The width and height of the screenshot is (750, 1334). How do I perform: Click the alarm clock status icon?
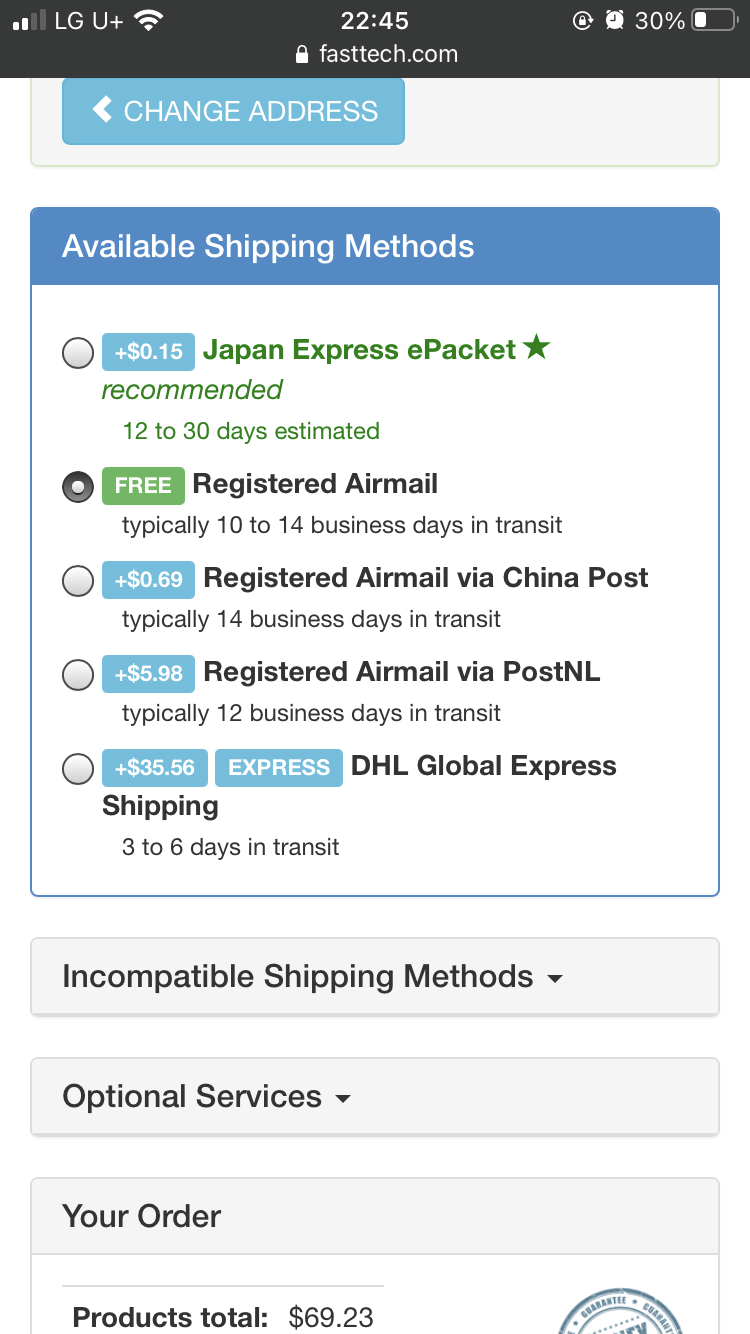click(614, 21)
